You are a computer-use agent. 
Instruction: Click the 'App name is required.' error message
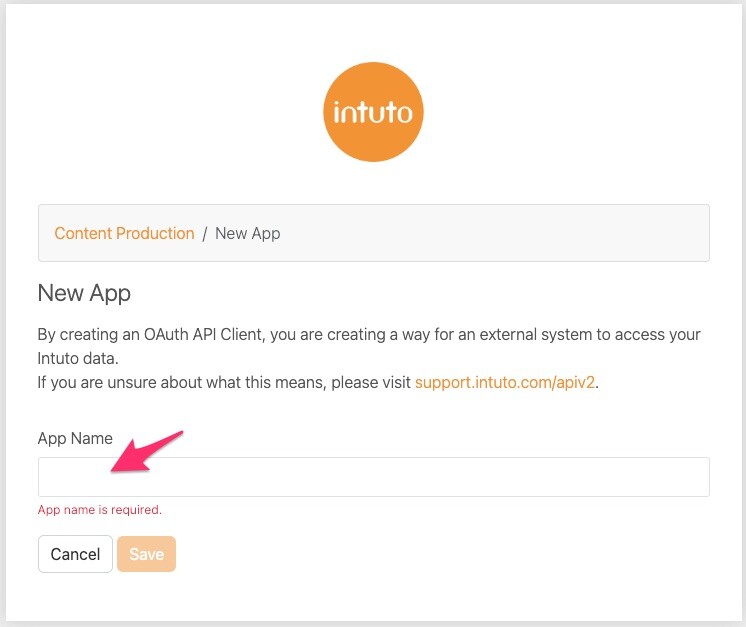pyautogui.click(x=99, y=510)
